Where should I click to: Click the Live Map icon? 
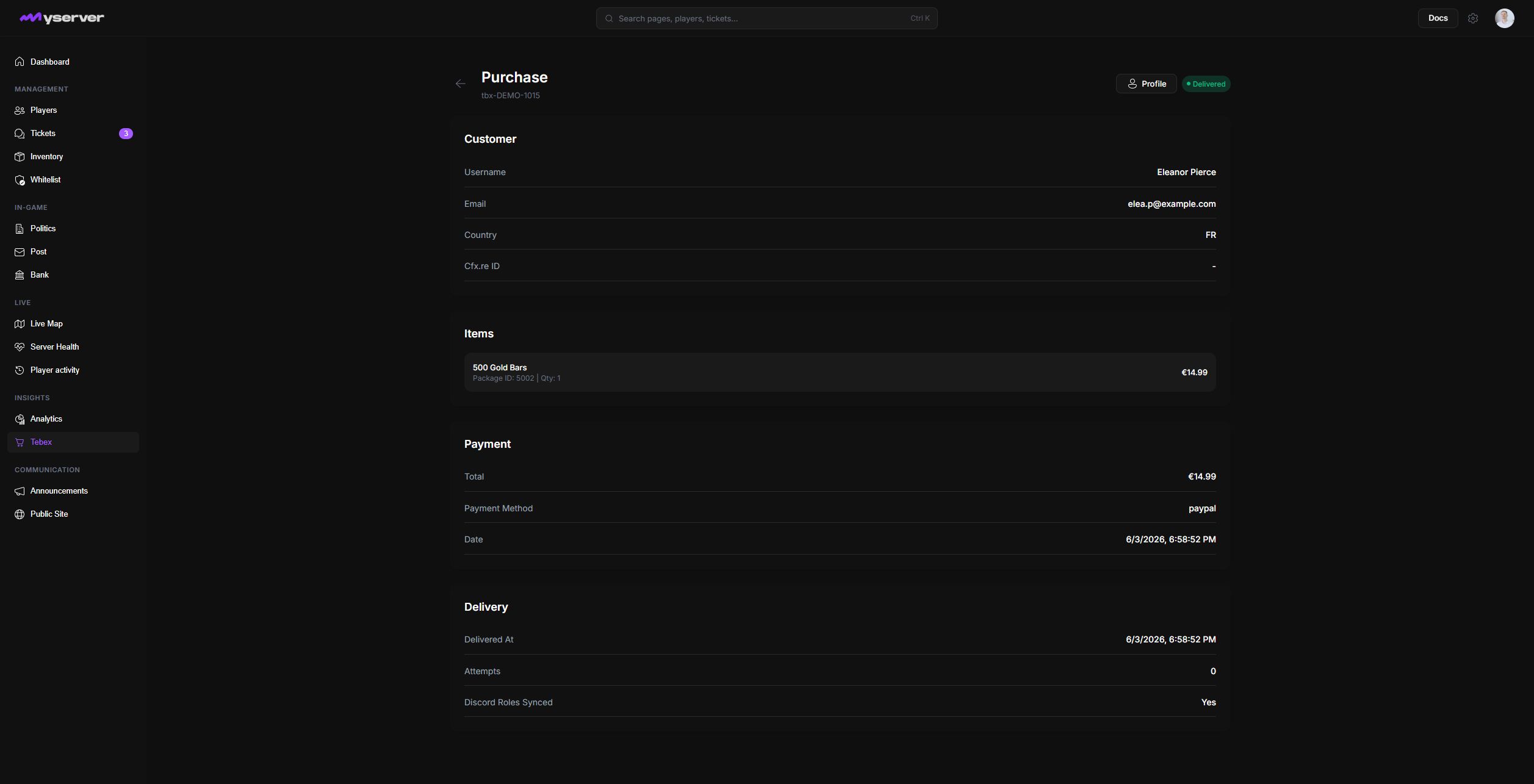pyautogui.click(x=20, y=324)
